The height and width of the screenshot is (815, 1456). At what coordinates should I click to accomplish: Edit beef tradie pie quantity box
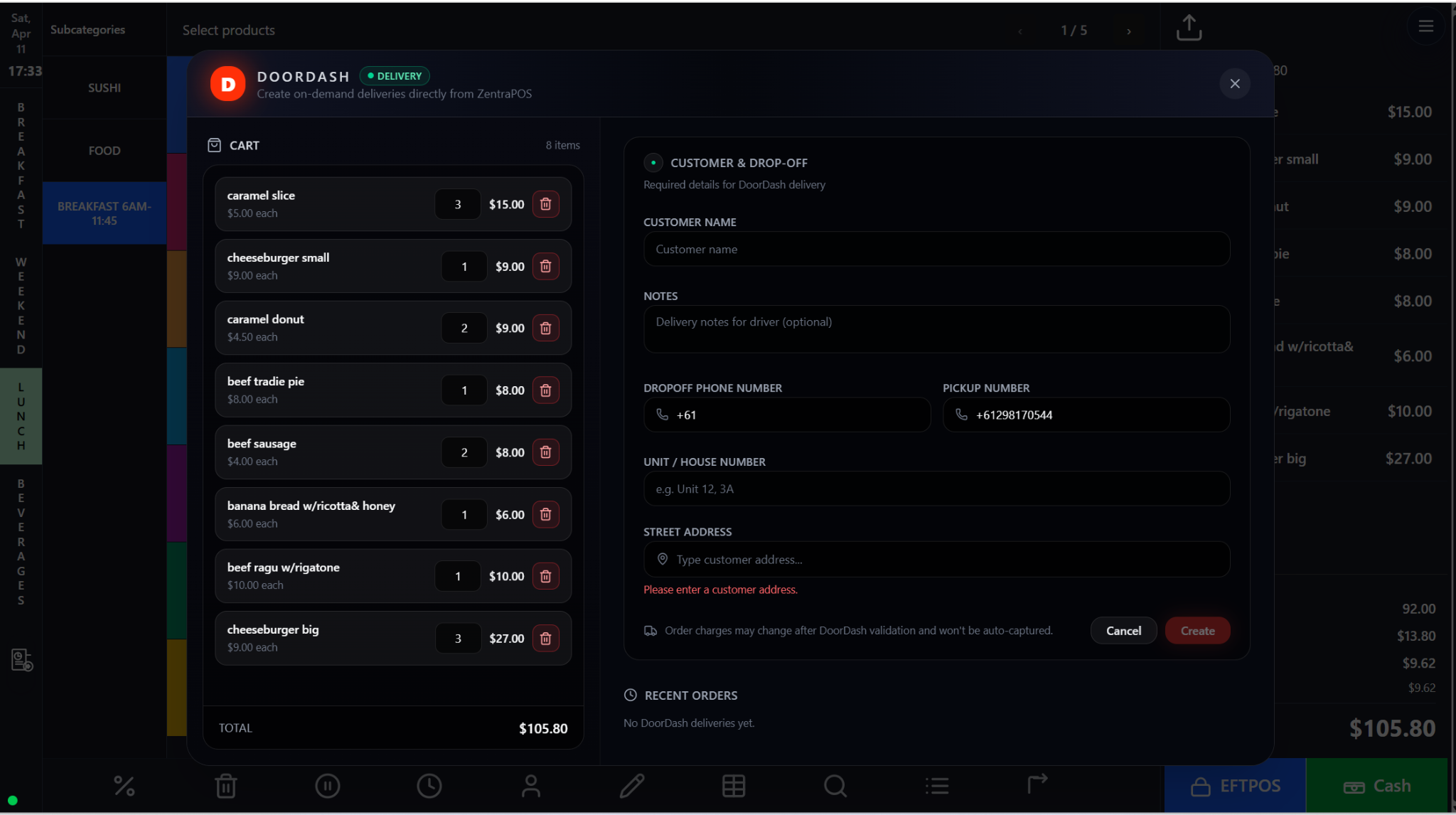pos(464,390)
